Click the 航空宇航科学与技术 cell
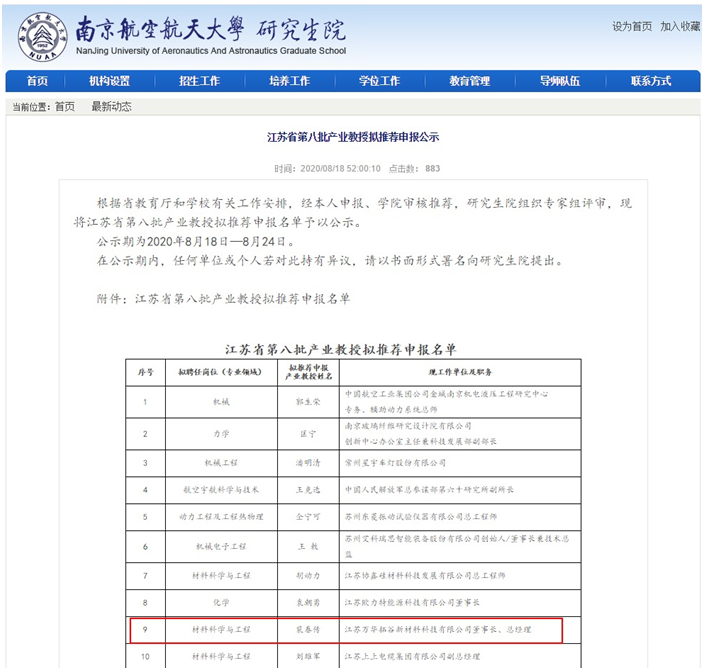The height and width of the screenshot is (670, 704). tap(221, 490)
